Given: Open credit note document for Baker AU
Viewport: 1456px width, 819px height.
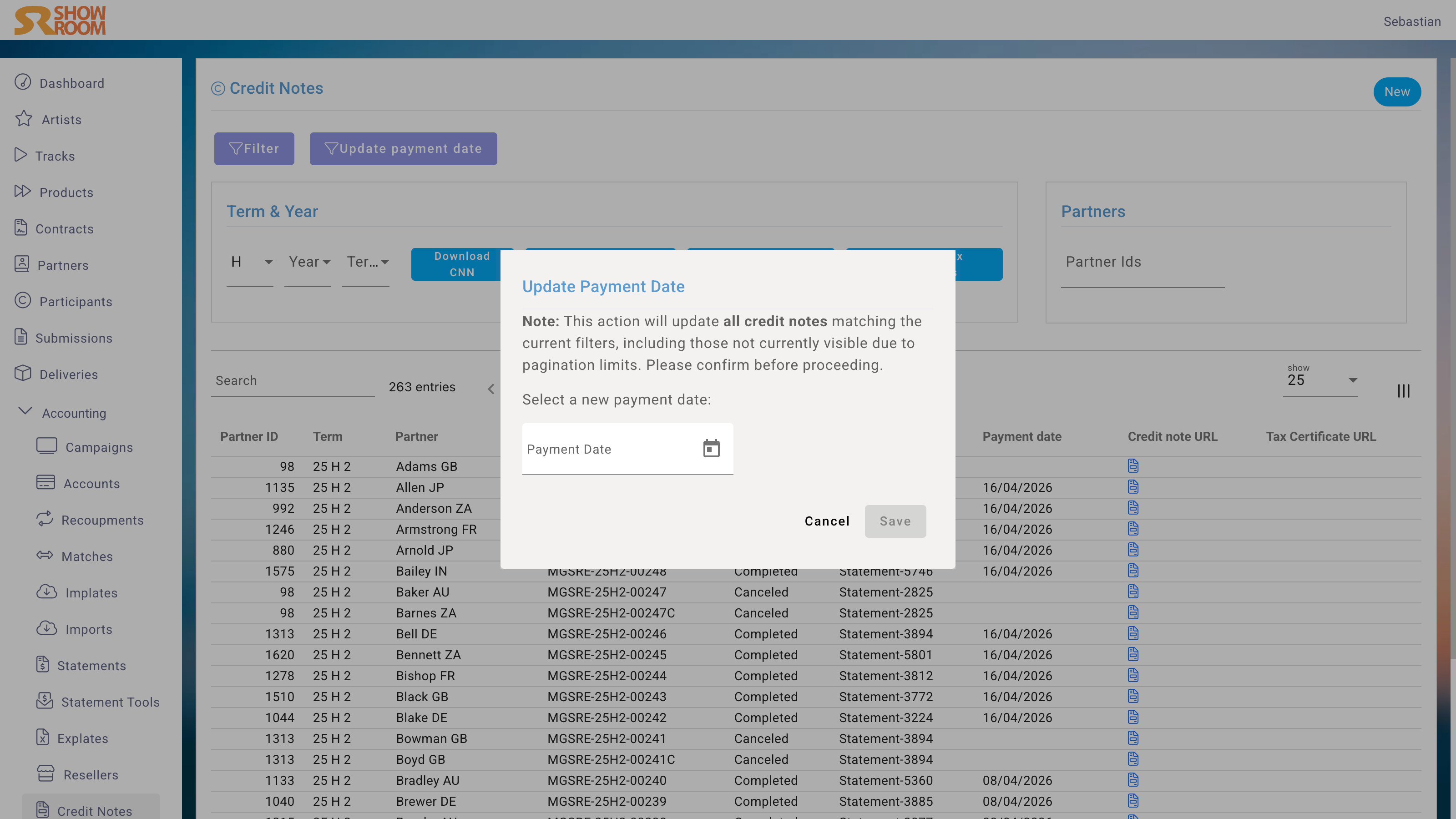Looking at the screenshot, I should (x=1132, y=591).
